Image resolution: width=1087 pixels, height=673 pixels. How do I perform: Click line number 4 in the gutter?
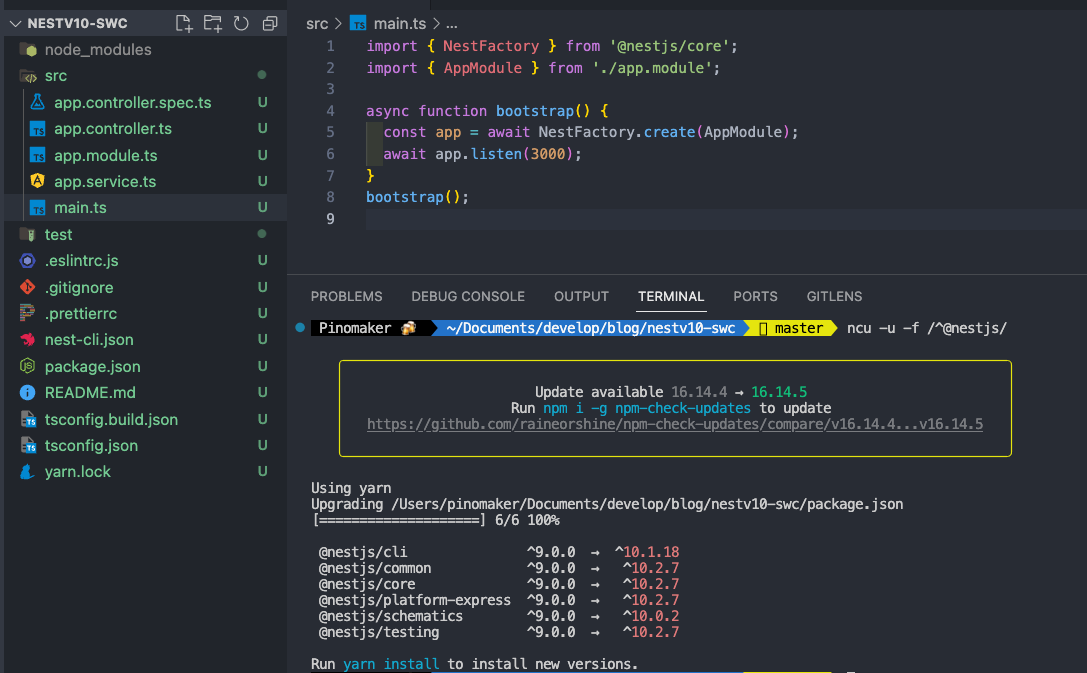tap(331, 111)
